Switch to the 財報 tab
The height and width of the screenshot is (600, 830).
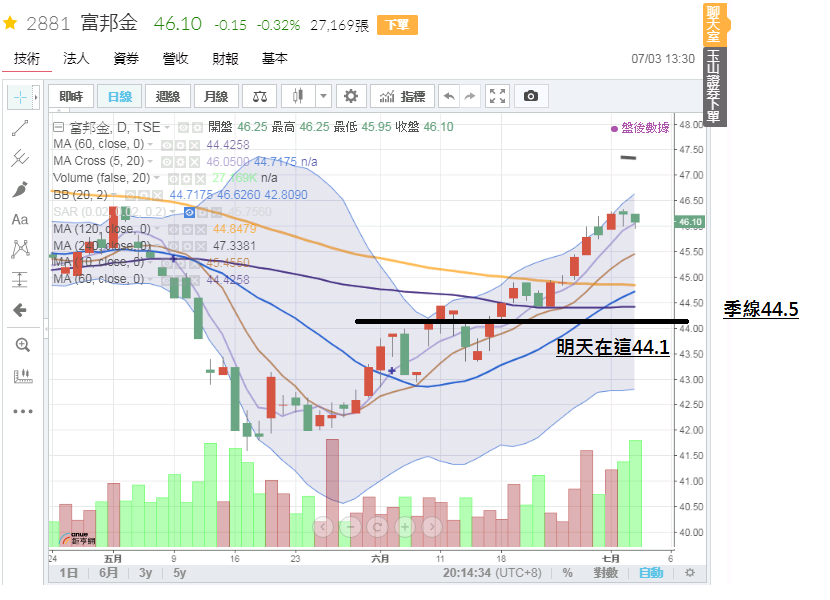225,58
